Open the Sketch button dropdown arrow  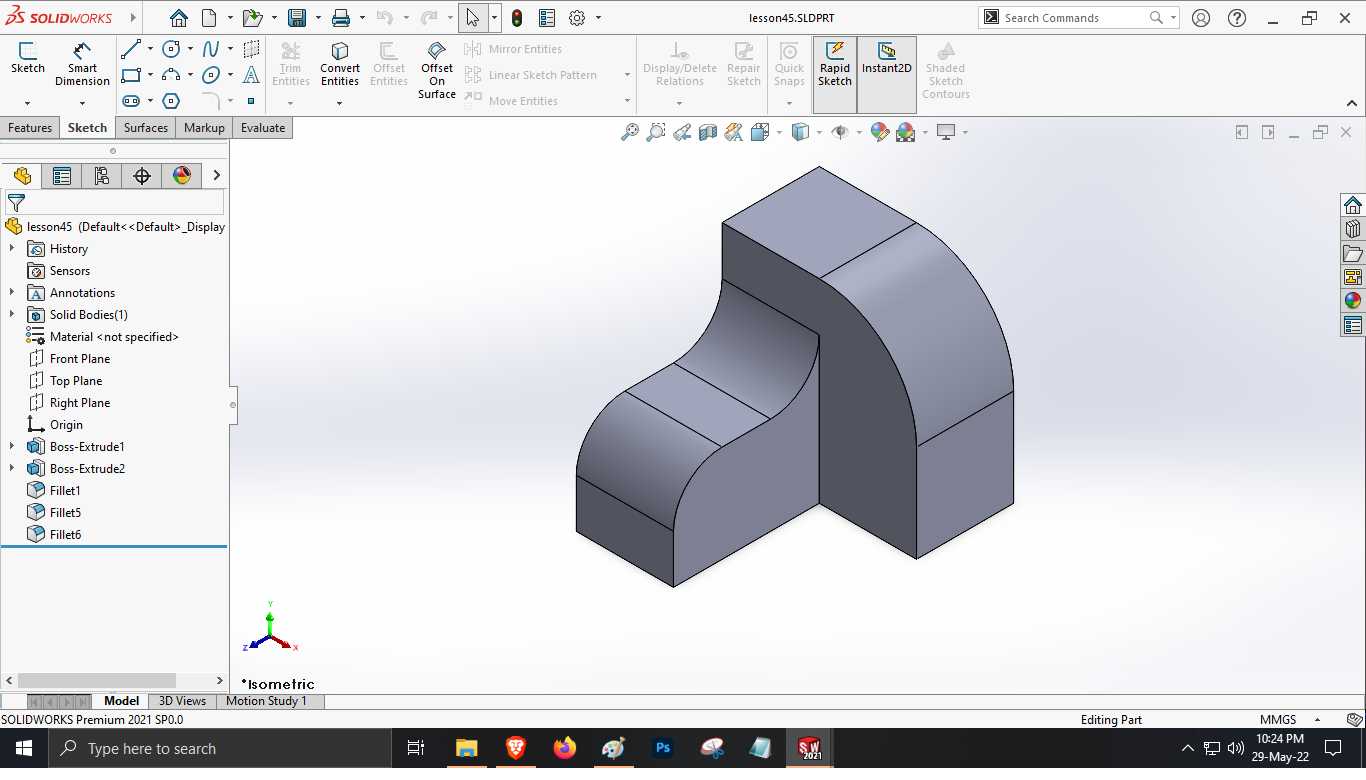(x=28, y=102)
